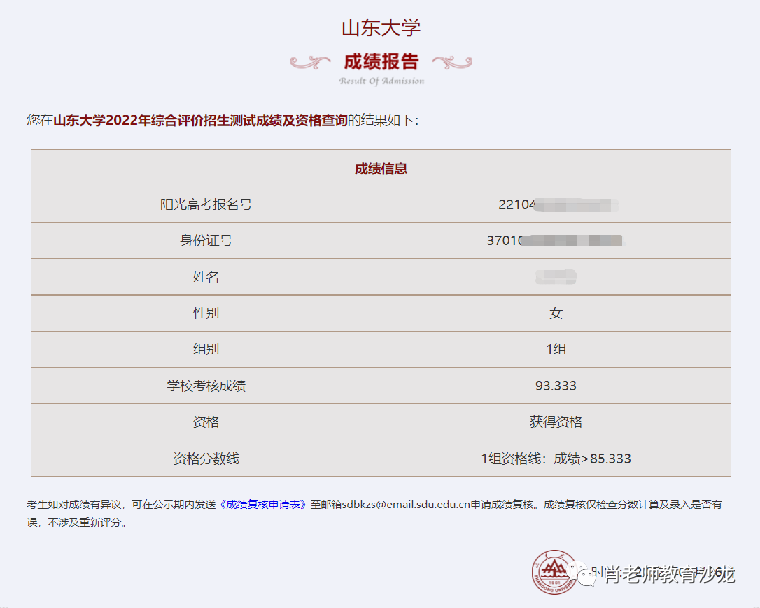Viewport: 760px width, 608px height.
Task: Click the 身份证号 label
Action: [206, 240]
